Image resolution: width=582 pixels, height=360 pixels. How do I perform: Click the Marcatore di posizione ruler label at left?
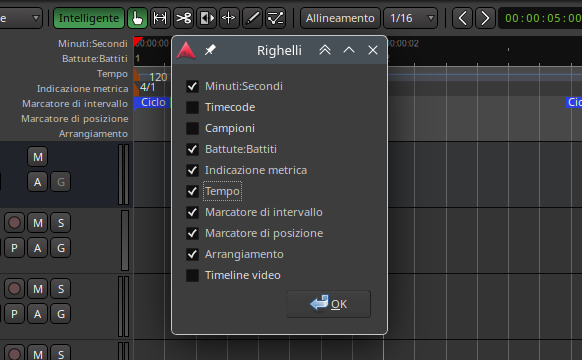click(75, 119)
